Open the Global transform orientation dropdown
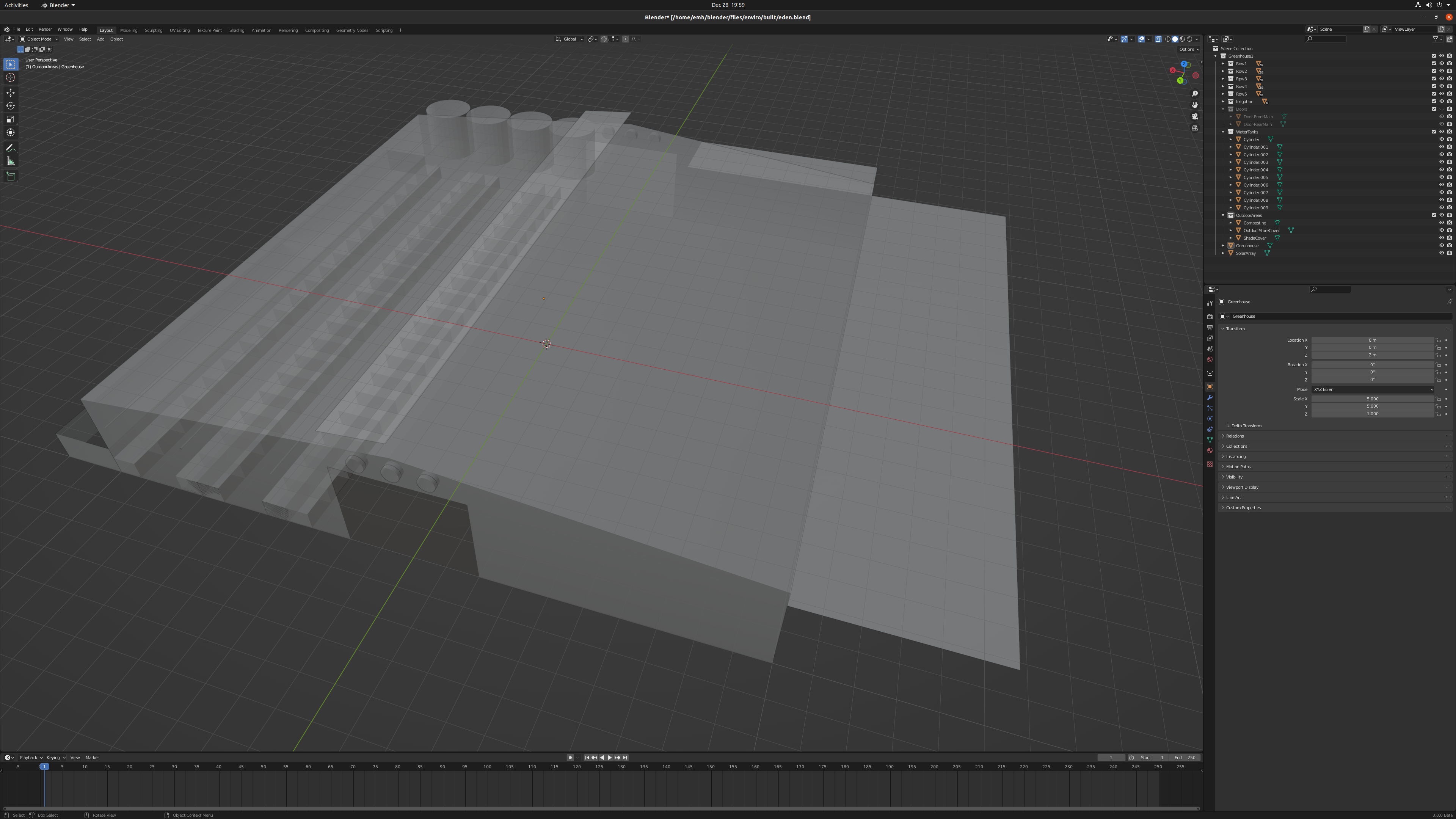 [569, 39]
